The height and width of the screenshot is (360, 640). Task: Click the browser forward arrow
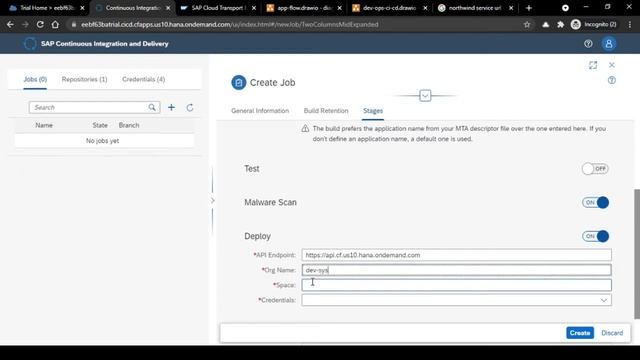coord(25,24)
